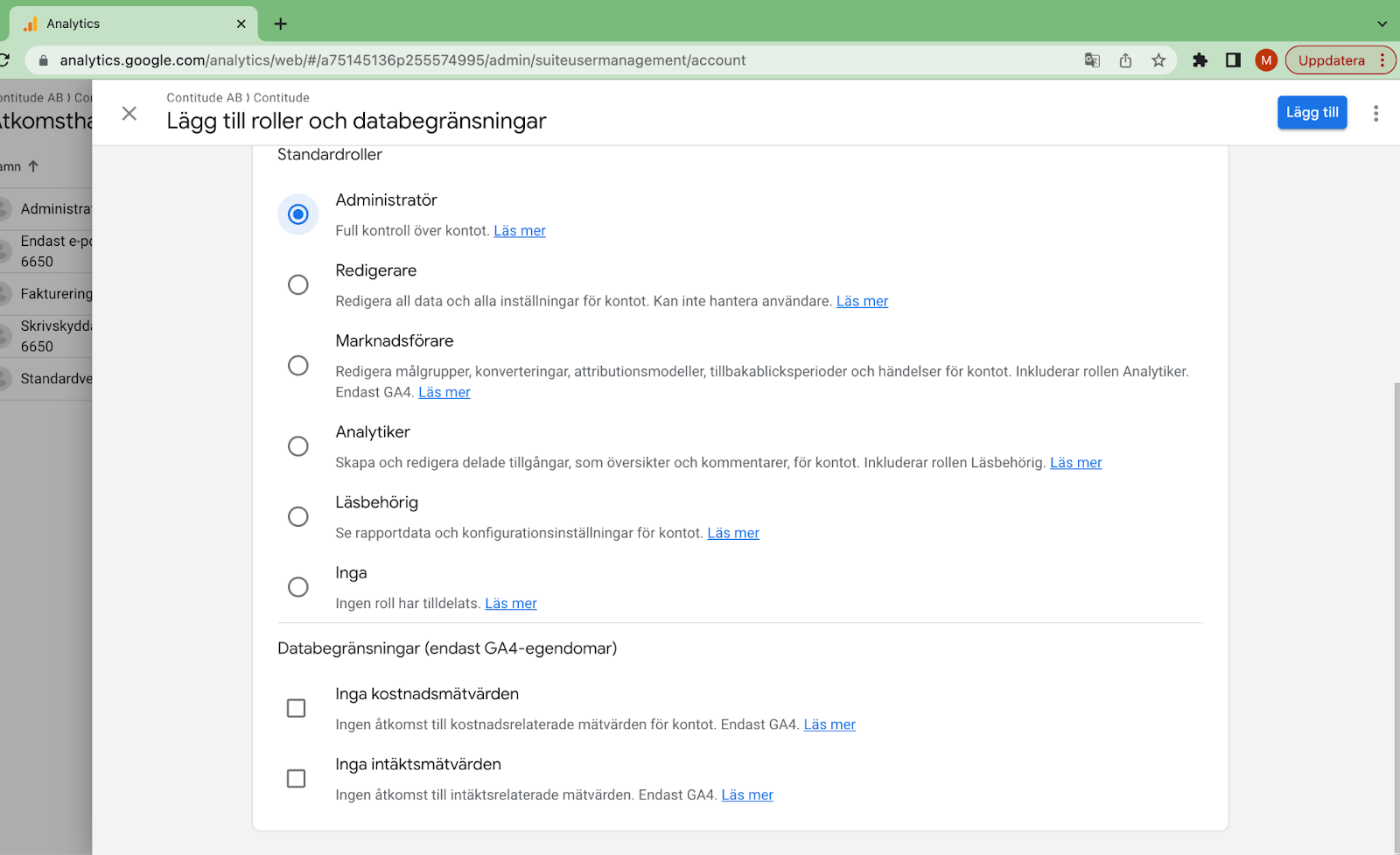
Task: Click the Marknadsförare role label
Action: [x=395, y=341]
